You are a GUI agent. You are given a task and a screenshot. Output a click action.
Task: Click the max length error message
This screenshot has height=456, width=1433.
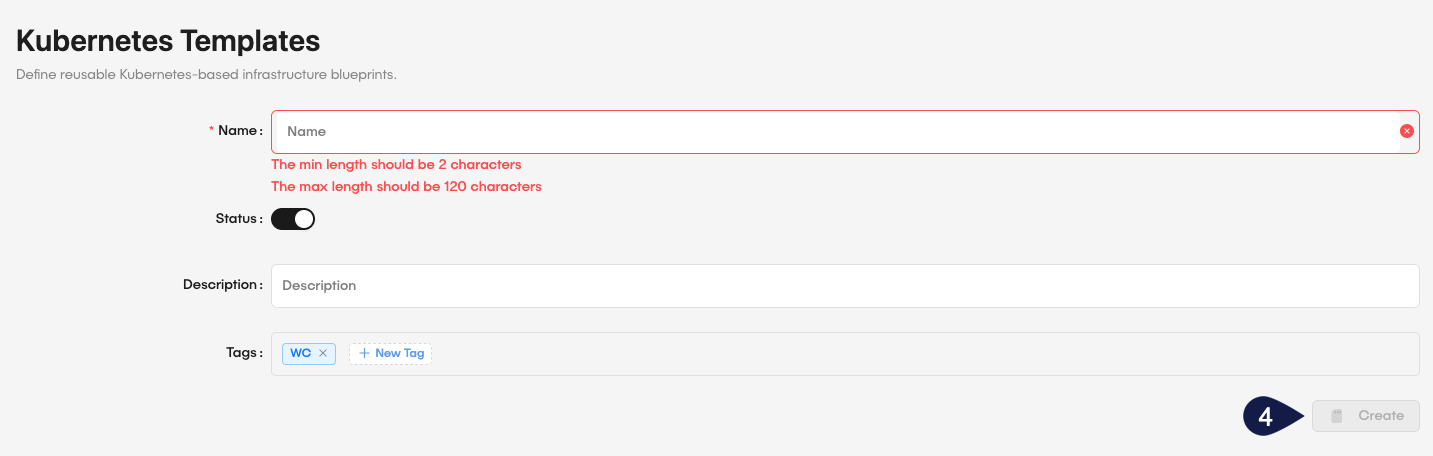(406, 186)
